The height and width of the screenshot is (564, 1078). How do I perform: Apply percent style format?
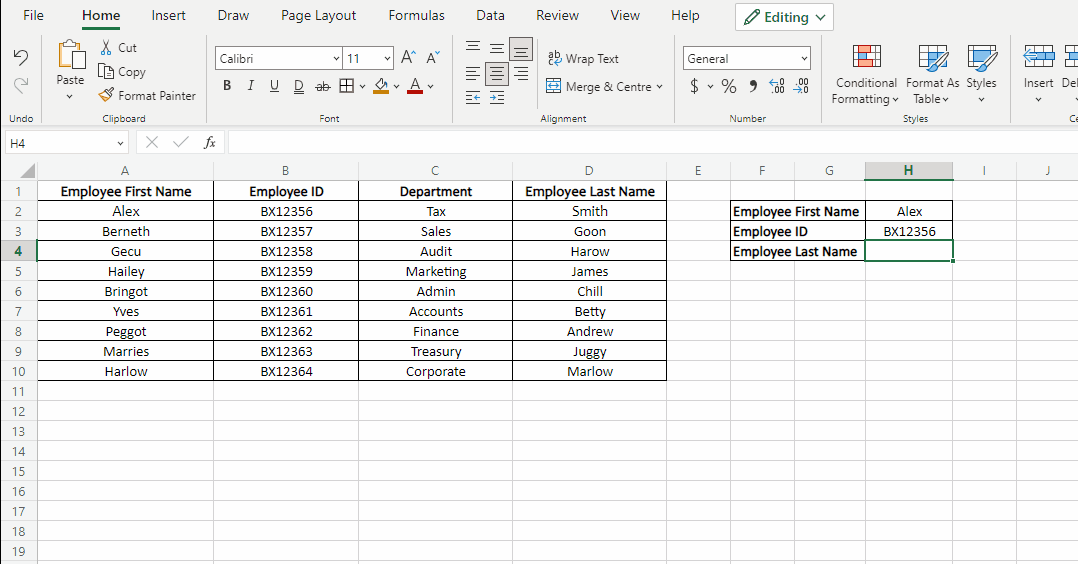tap(729, 86)
